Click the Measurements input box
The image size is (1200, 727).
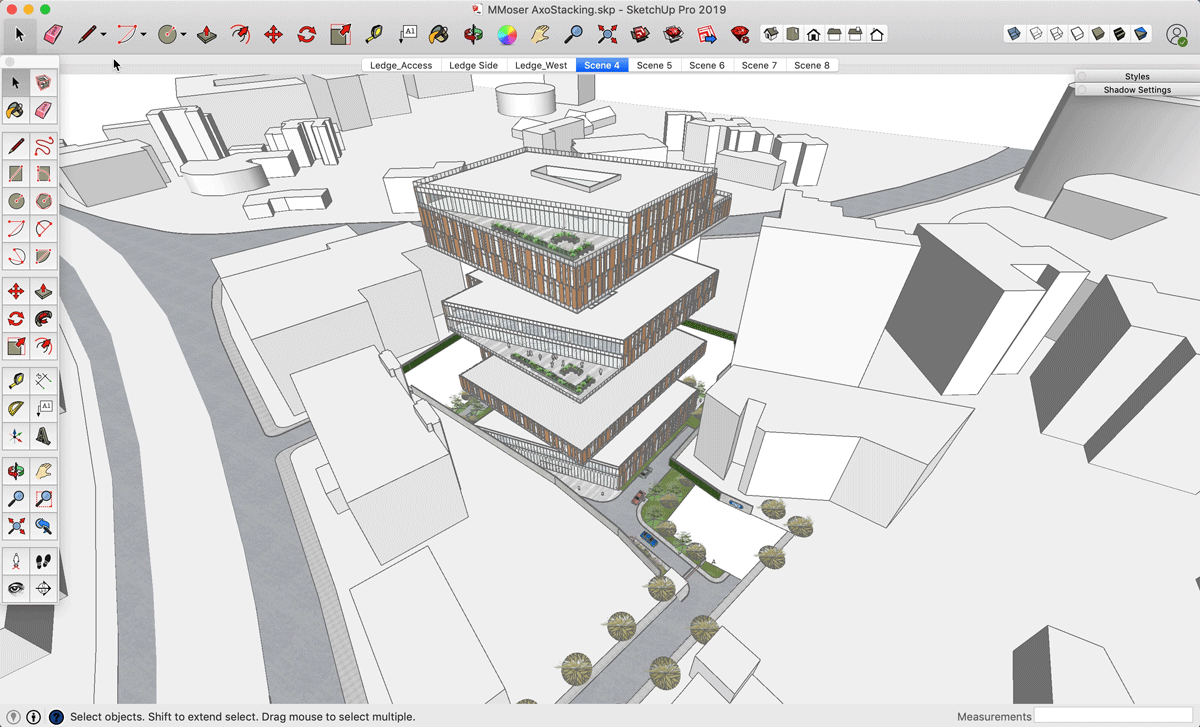pos(1114,716)
